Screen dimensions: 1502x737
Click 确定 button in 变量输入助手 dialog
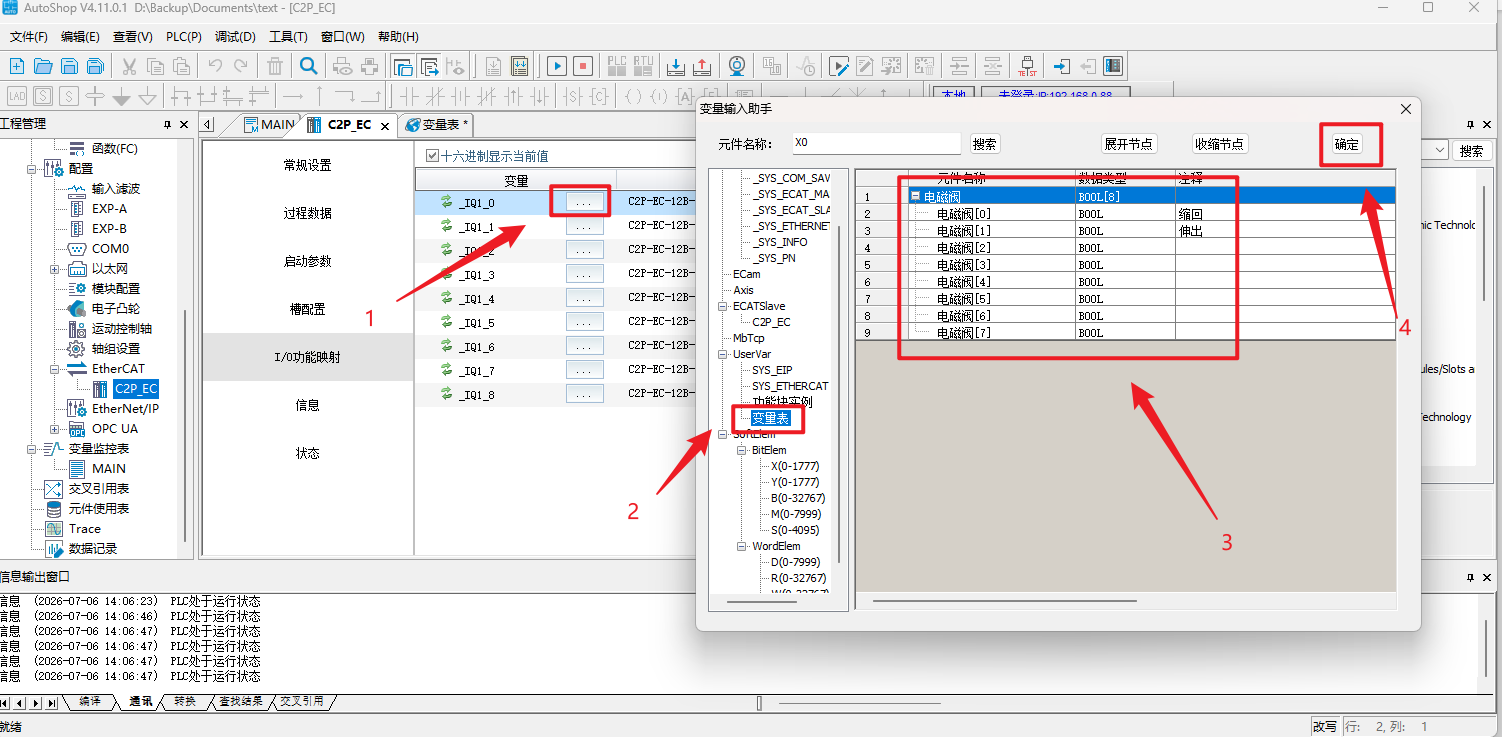click(x=1347, y=144)
